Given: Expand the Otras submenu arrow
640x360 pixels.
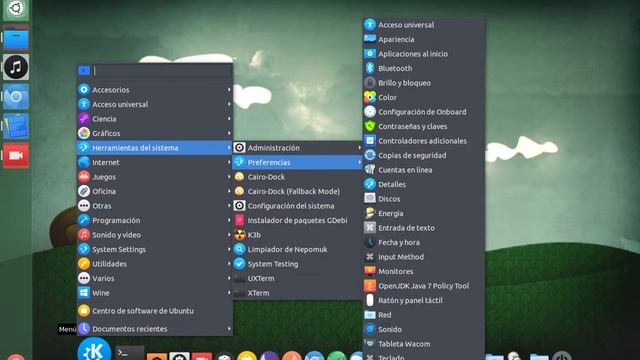Looking at the screenshot, I should 229,206.
